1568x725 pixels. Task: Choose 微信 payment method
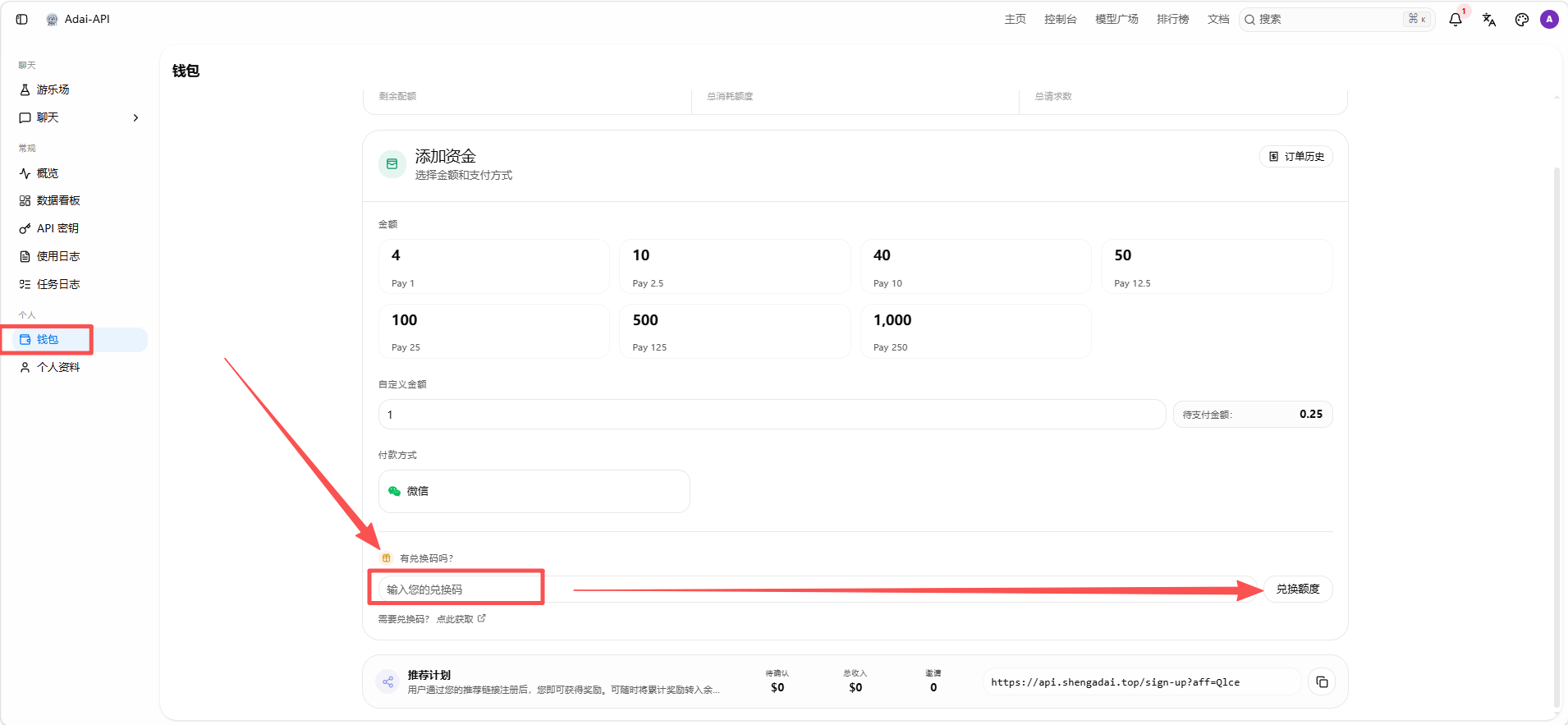click(534, 491)
